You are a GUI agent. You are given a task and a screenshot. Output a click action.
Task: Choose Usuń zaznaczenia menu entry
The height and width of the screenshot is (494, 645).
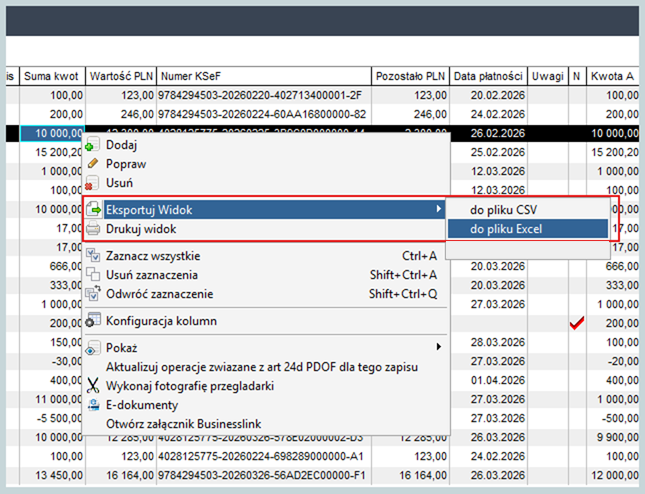point(266,275)
